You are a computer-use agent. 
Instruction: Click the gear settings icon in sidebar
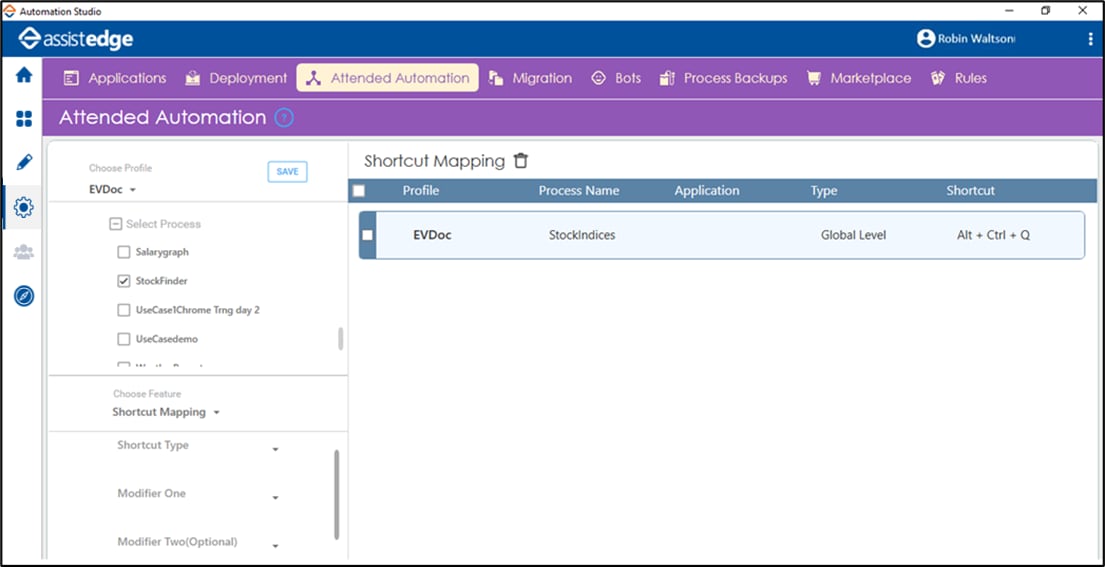click(x=23, y=207)
